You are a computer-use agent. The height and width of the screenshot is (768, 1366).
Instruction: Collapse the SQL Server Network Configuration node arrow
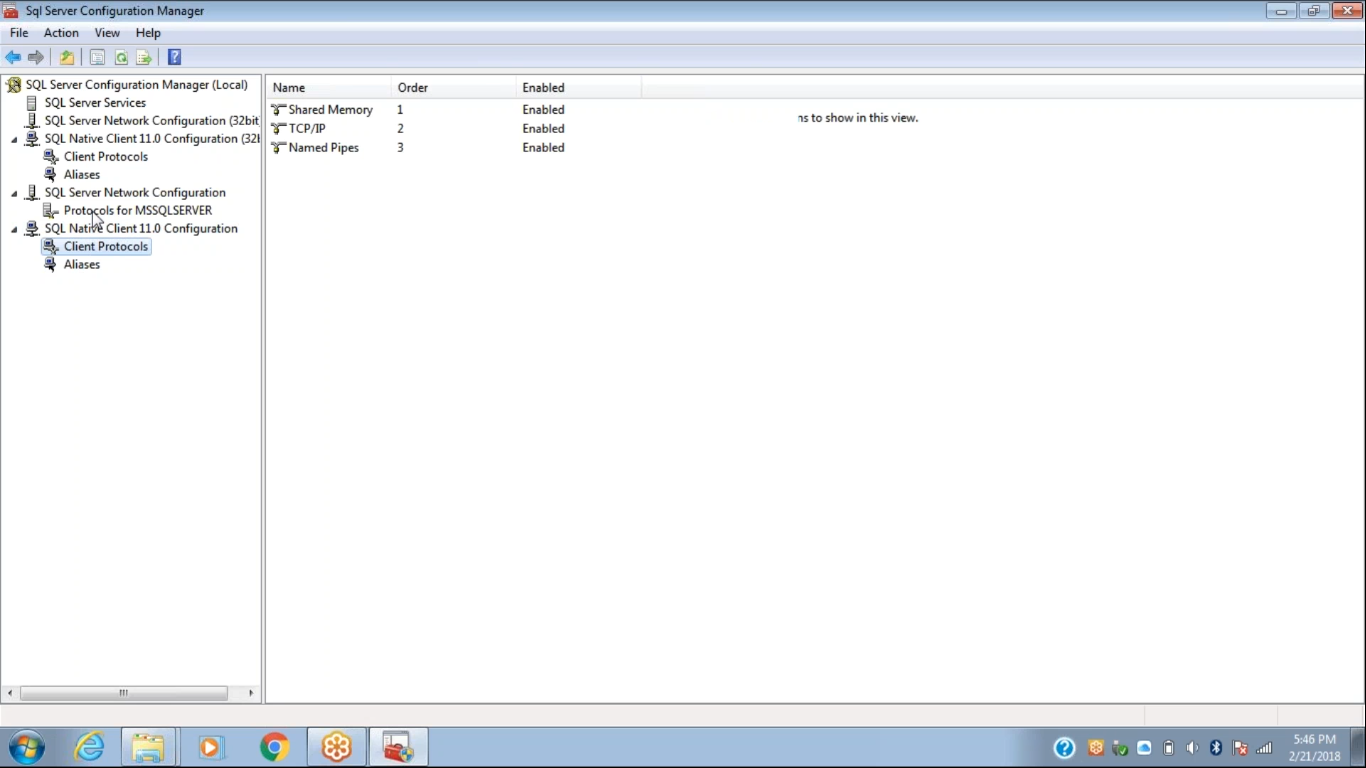tap(14, 193)
